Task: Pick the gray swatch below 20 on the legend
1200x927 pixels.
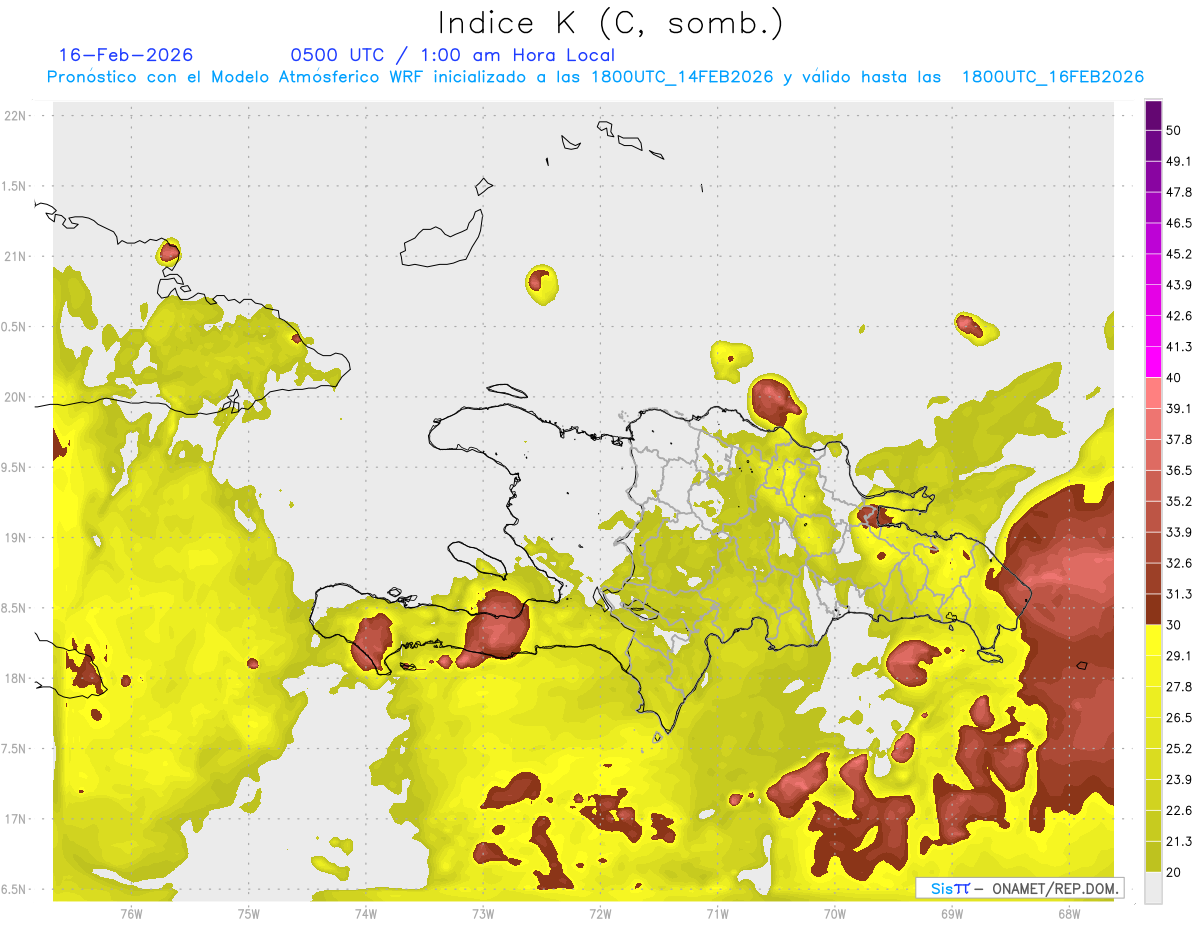Action: click(1153, 888)
